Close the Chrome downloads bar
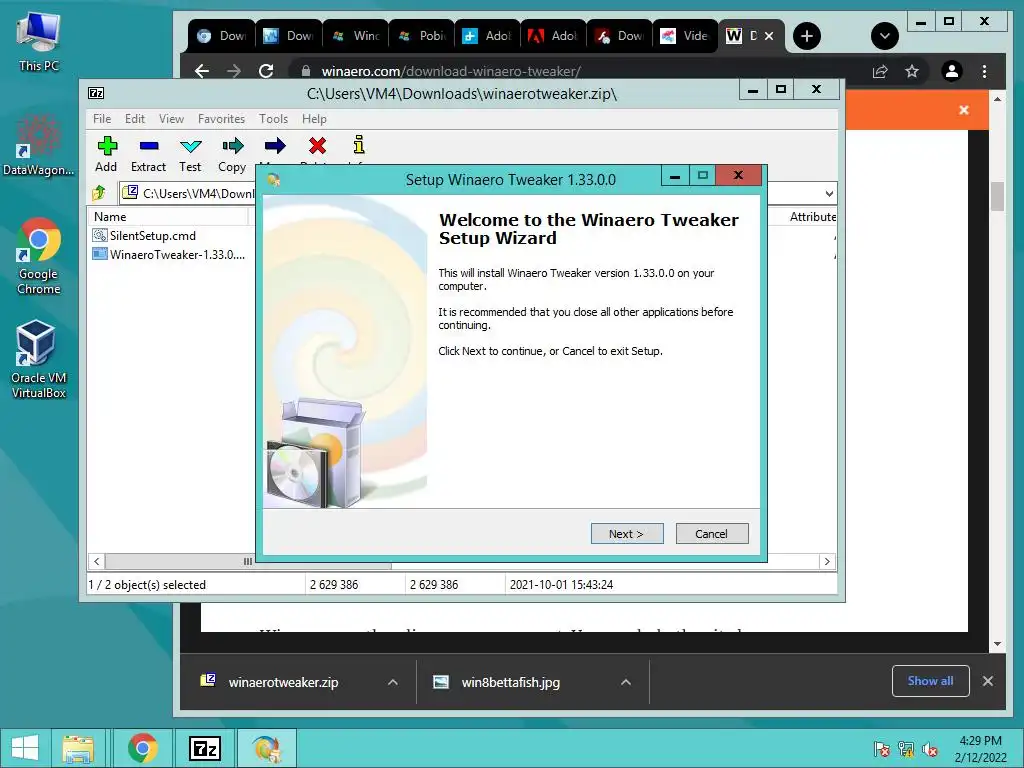Screen dimensions: 1024x768 coord(988,681)
